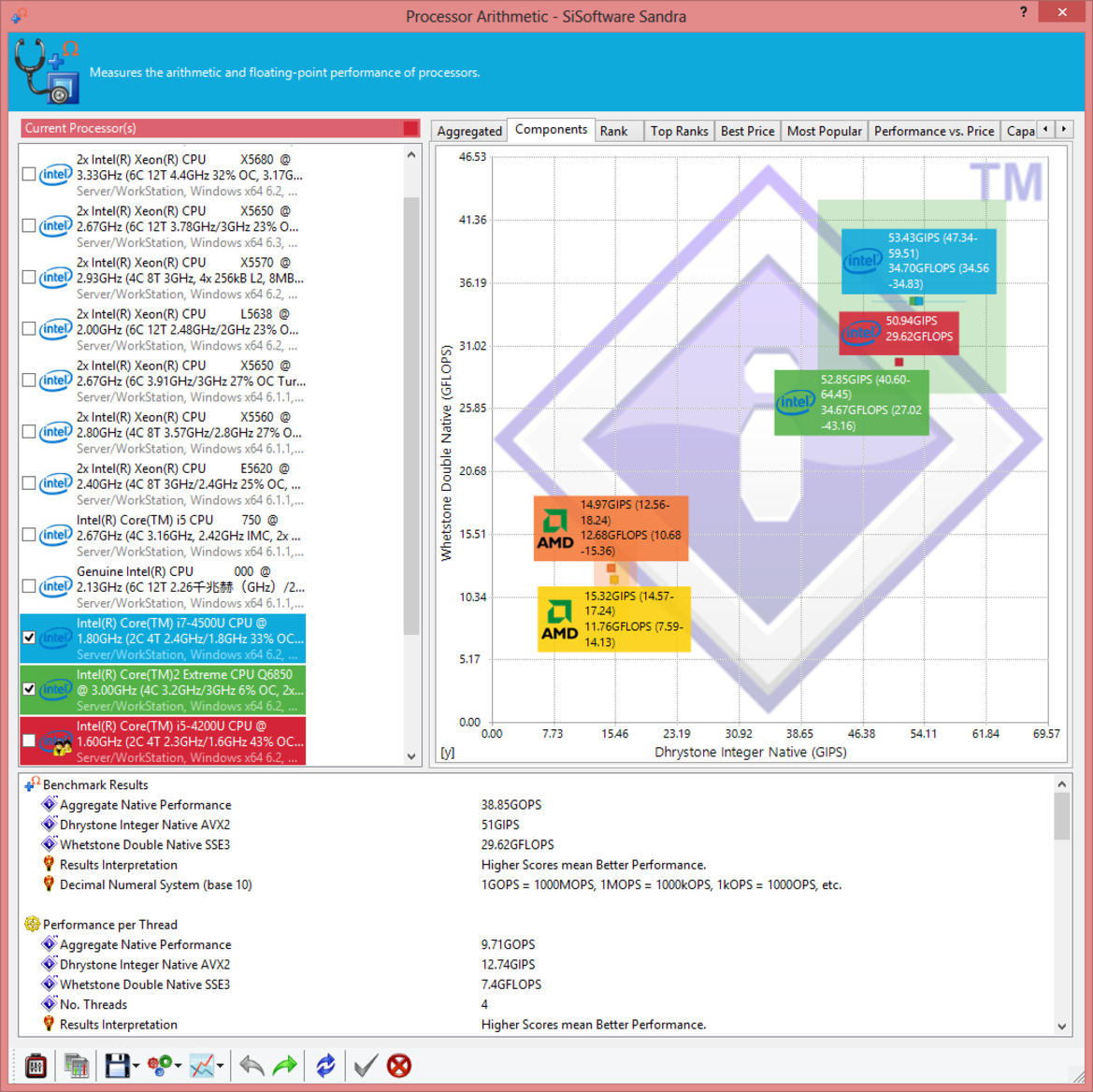The width and height of the screenshot is (1093, 1092).
Task: Click the copy results charts icon
Action: (76, 1066)
